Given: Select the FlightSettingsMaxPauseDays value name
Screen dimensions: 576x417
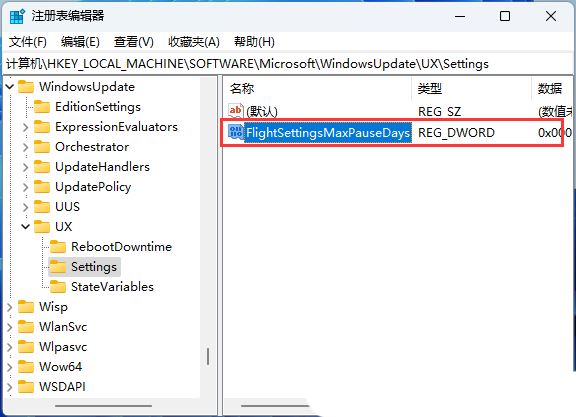Looking at the screenshot, I should coord(328,133).
